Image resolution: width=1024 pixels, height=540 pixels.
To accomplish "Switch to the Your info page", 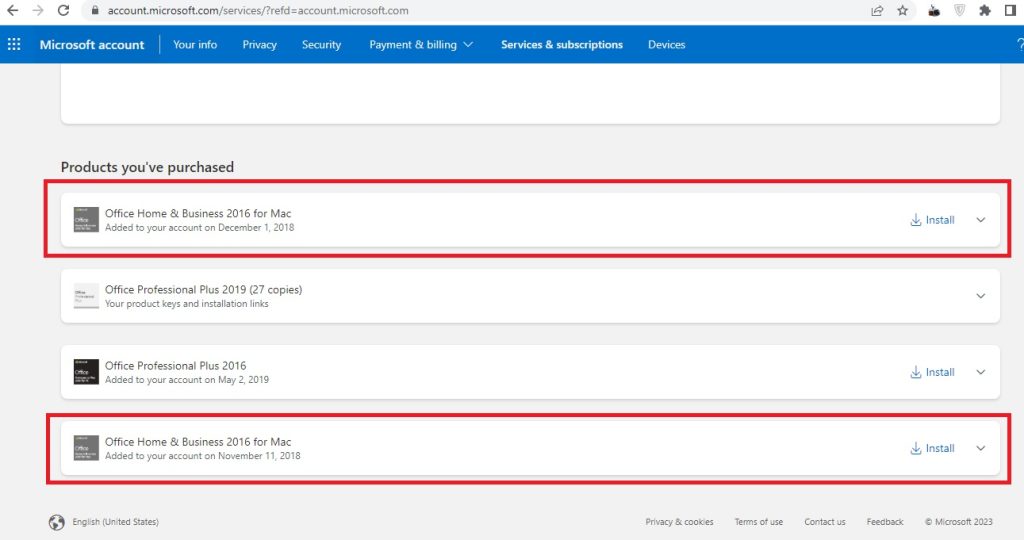I will (x=195, y=44).
